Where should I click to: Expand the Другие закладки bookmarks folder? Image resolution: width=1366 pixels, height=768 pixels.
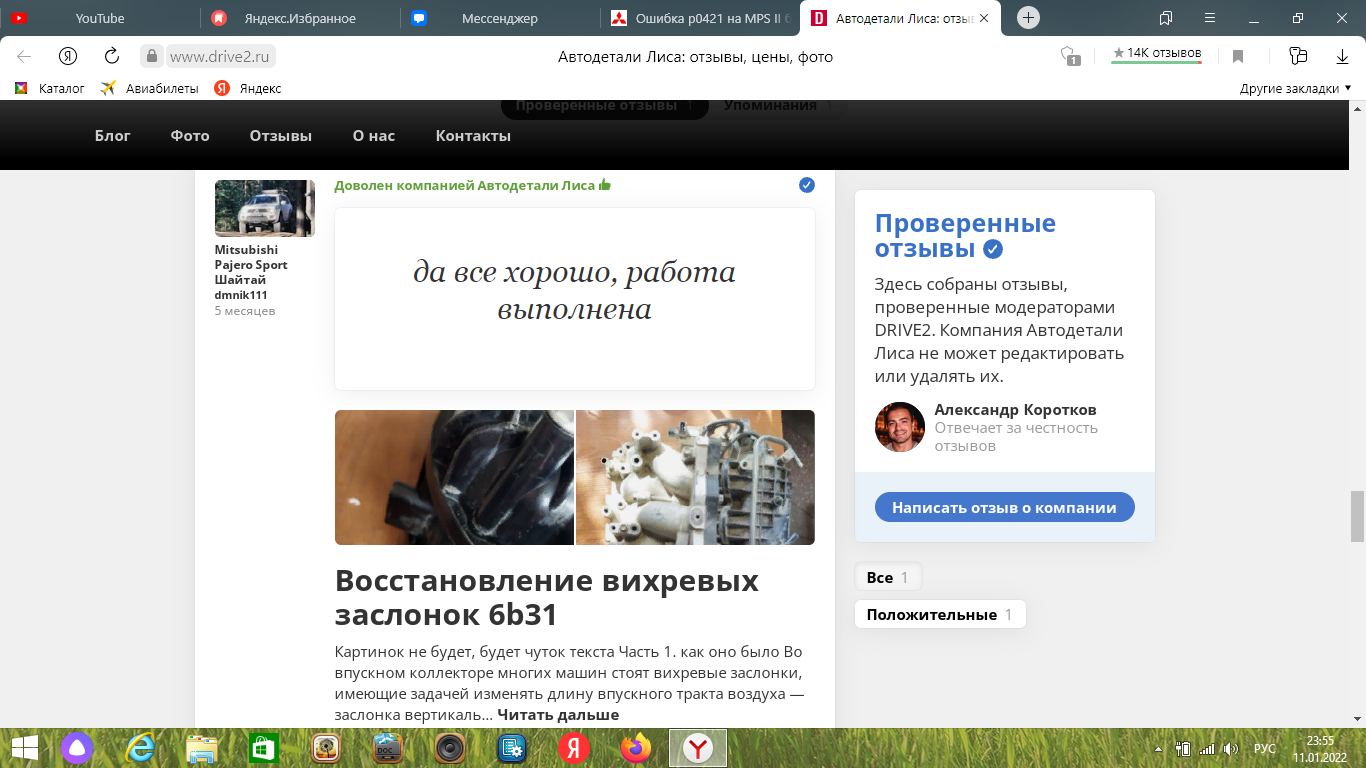(x=1295, y=88)
